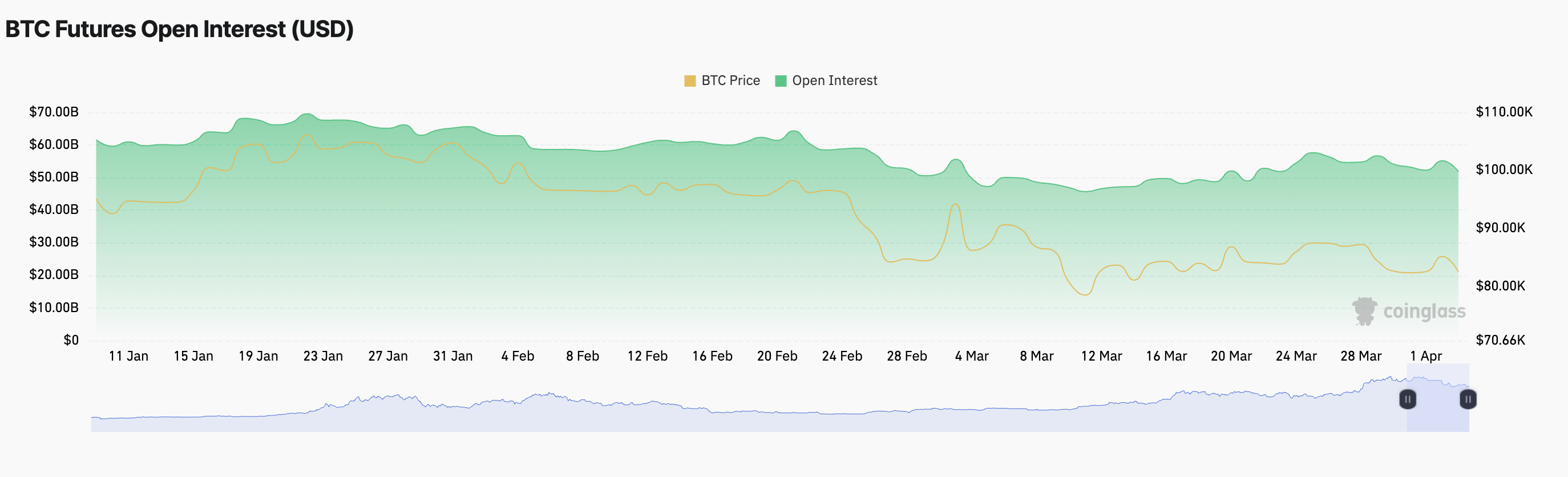1568x477 pixels.
Task: Click the $0 left axis label
Action: click(71, 340)
